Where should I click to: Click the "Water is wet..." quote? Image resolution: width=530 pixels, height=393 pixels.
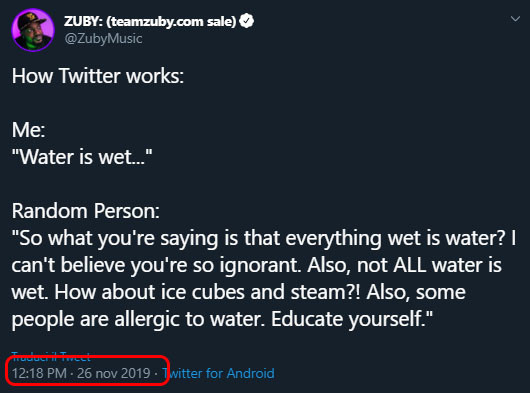pyautogui.click(x=82, y=157)
